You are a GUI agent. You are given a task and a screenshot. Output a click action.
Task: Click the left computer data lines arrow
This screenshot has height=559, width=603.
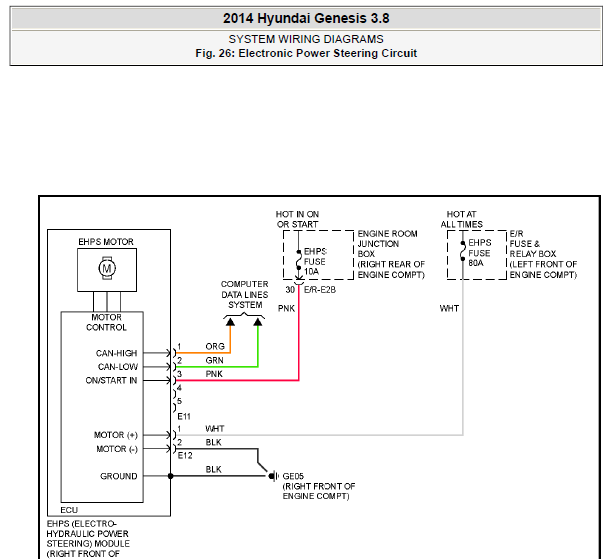pyautogui.click(x=230, y=322)
